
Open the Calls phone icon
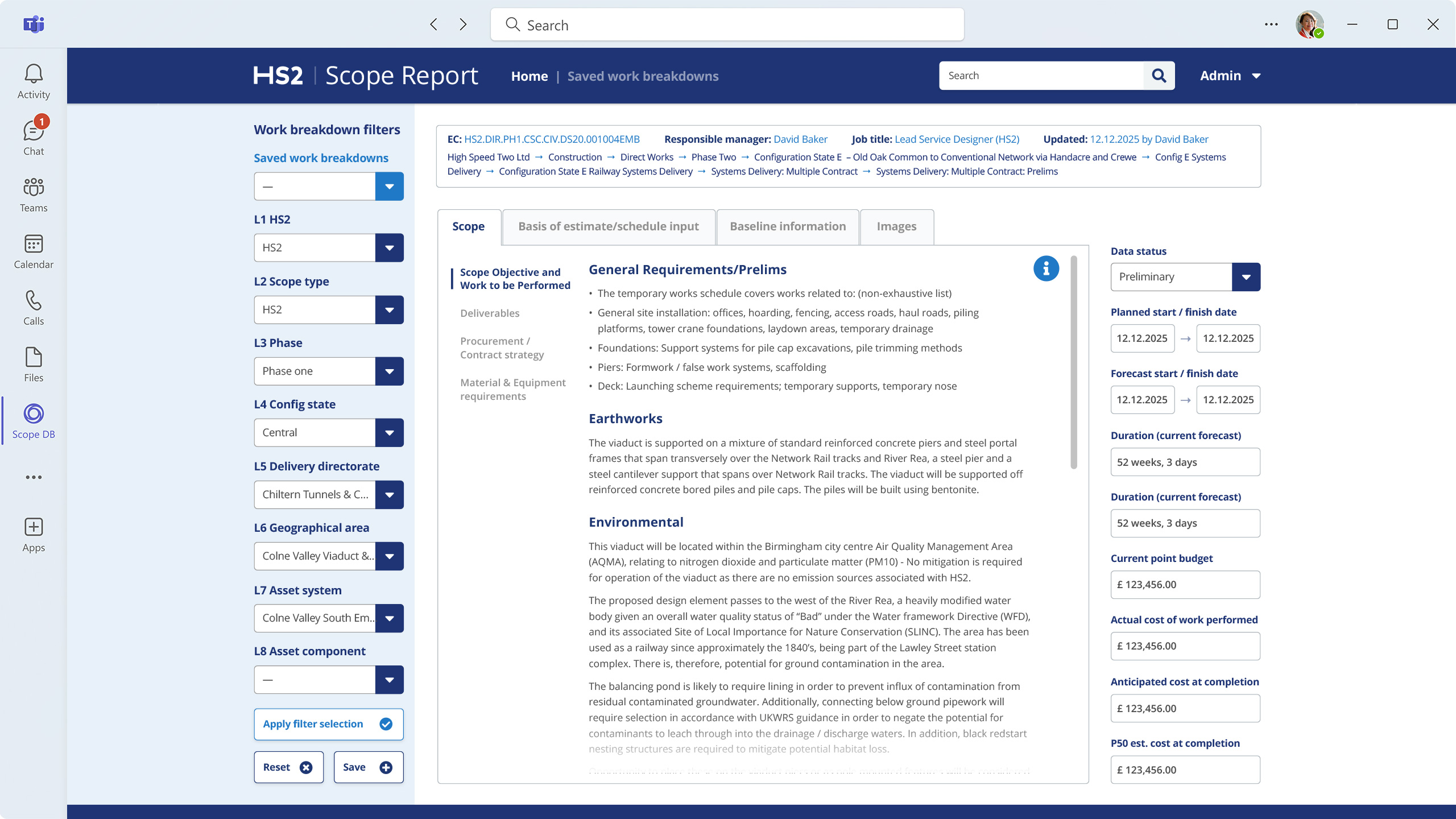click(34, 308)
